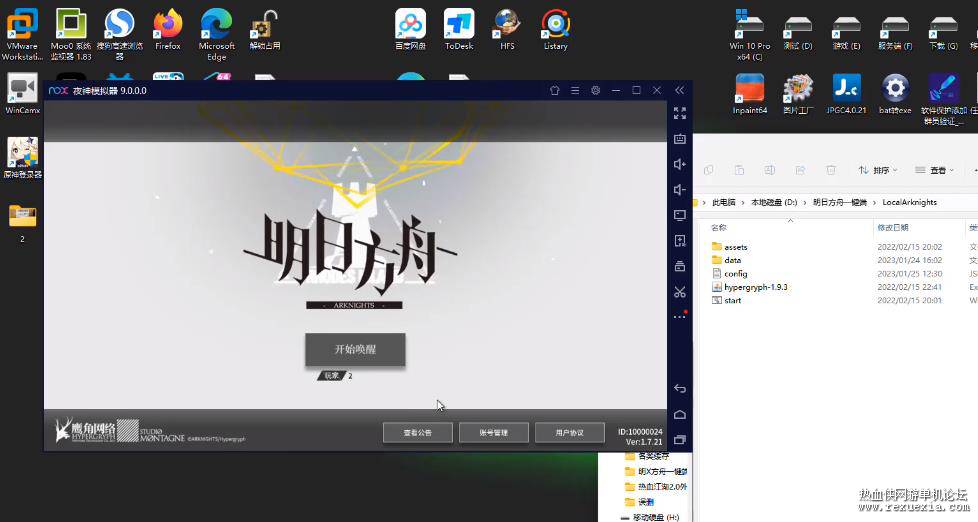978x522 pixels.
Task: Open Inpaint64 desktop shortcut
Action: pos(750,94)
